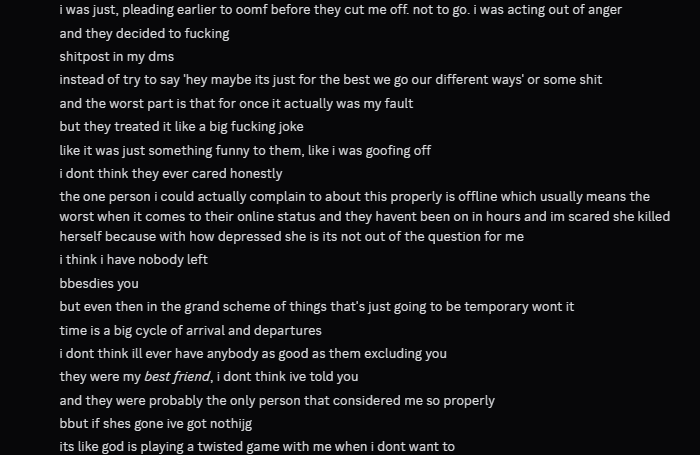
Task: Click the "i was goofing off" message line
Action: [x=245, y=150]
